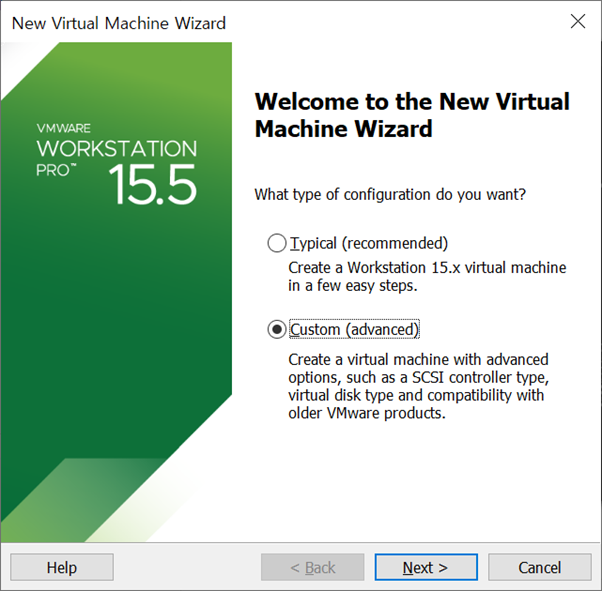Cancel the New Virtual Machine Wizard
Viewport: 602px width, 591px height.
pyautogui.click(x=539, y=567)
